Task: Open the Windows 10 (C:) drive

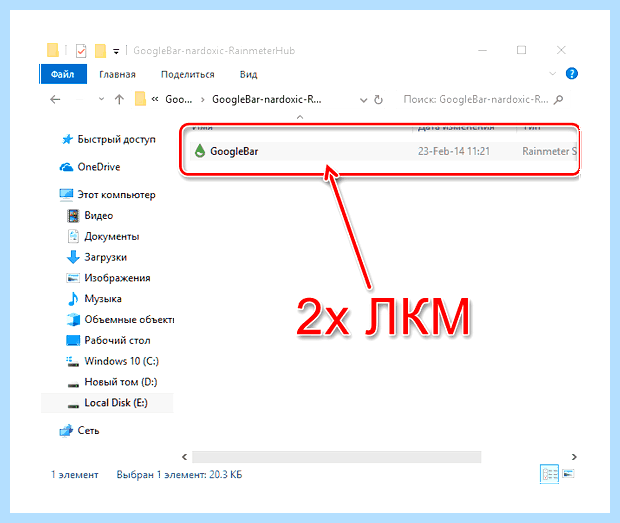Action: [121, 361]
